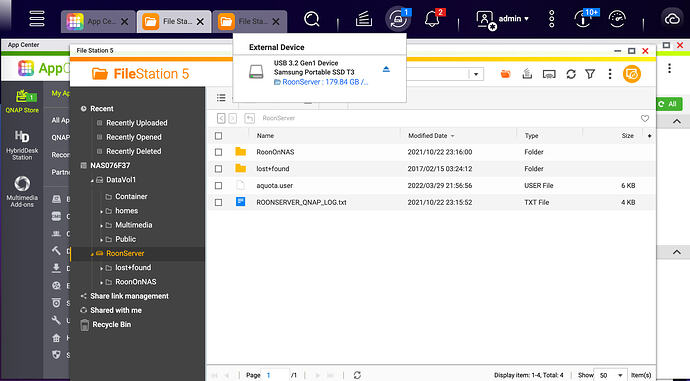Viewport: 690px width, 381px height.
Task: Go to parent folder with up arrow icon
Action: click(250, 118)
